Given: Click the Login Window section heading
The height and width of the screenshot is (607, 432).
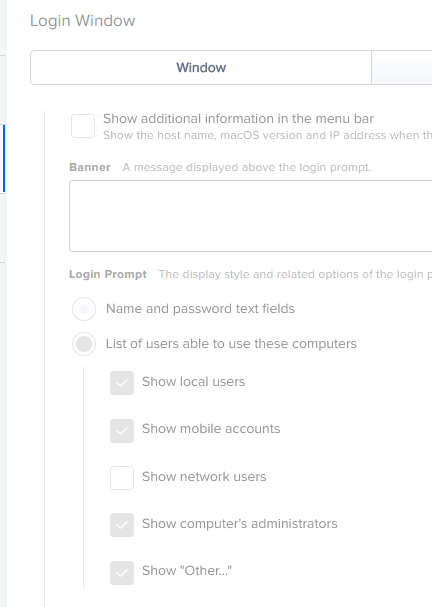Looking at the screenshot, I should (x=83, y=21).
